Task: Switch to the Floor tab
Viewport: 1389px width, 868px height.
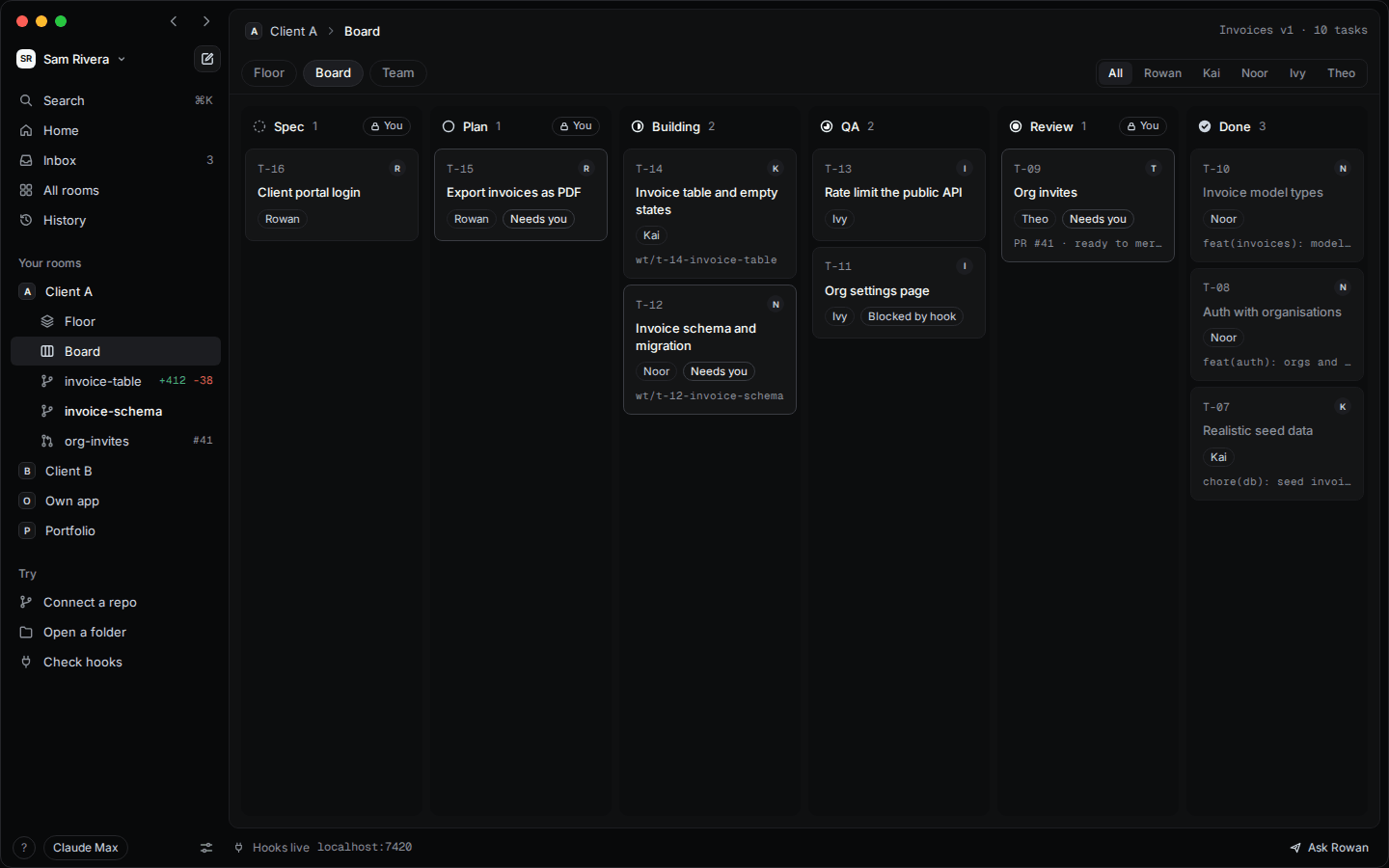Action: [x=269, y=73]
